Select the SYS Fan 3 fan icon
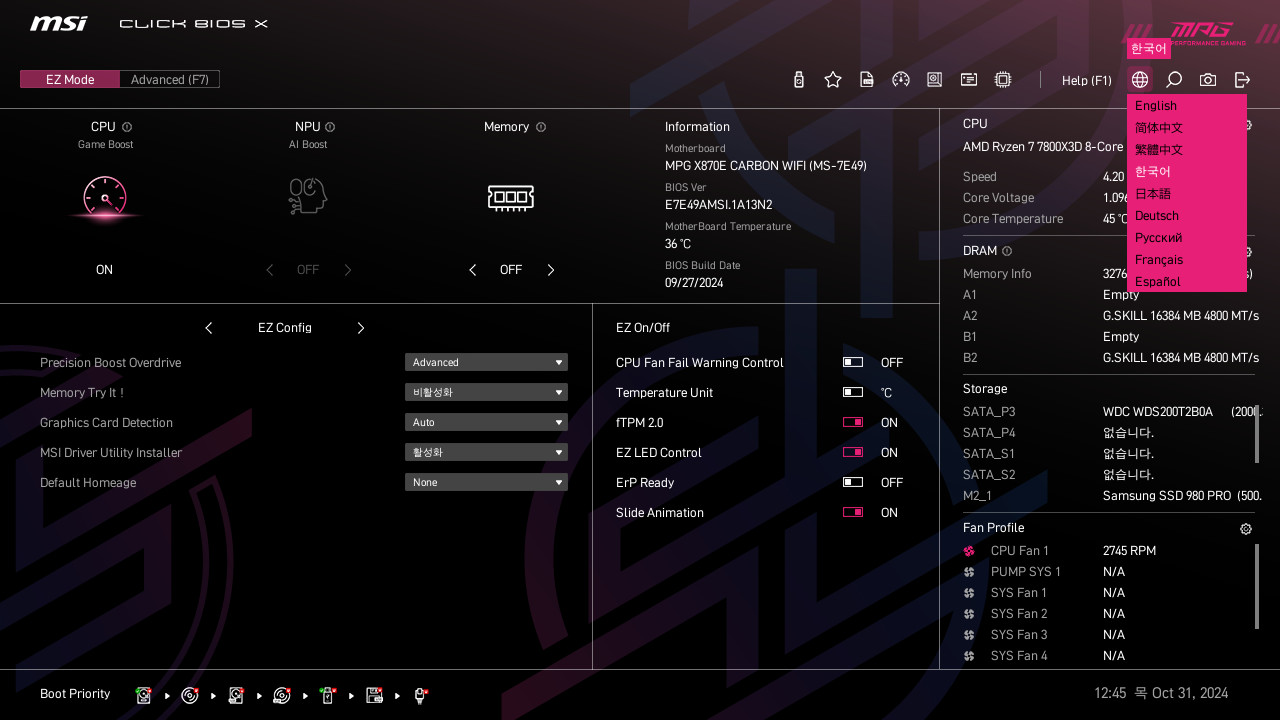The image size is (1280, 720). (x=969, y=635)
